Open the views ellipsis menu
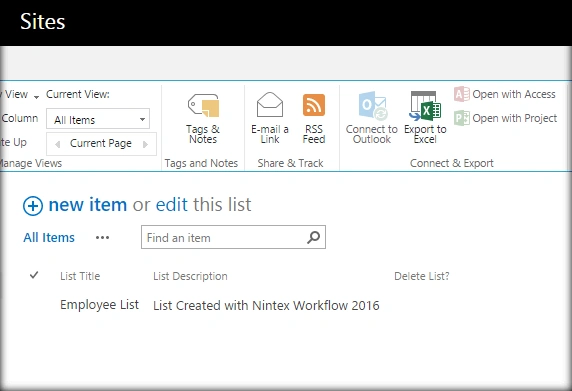The height and width of the screenshot is (391, 572). (x=103, y=238)
